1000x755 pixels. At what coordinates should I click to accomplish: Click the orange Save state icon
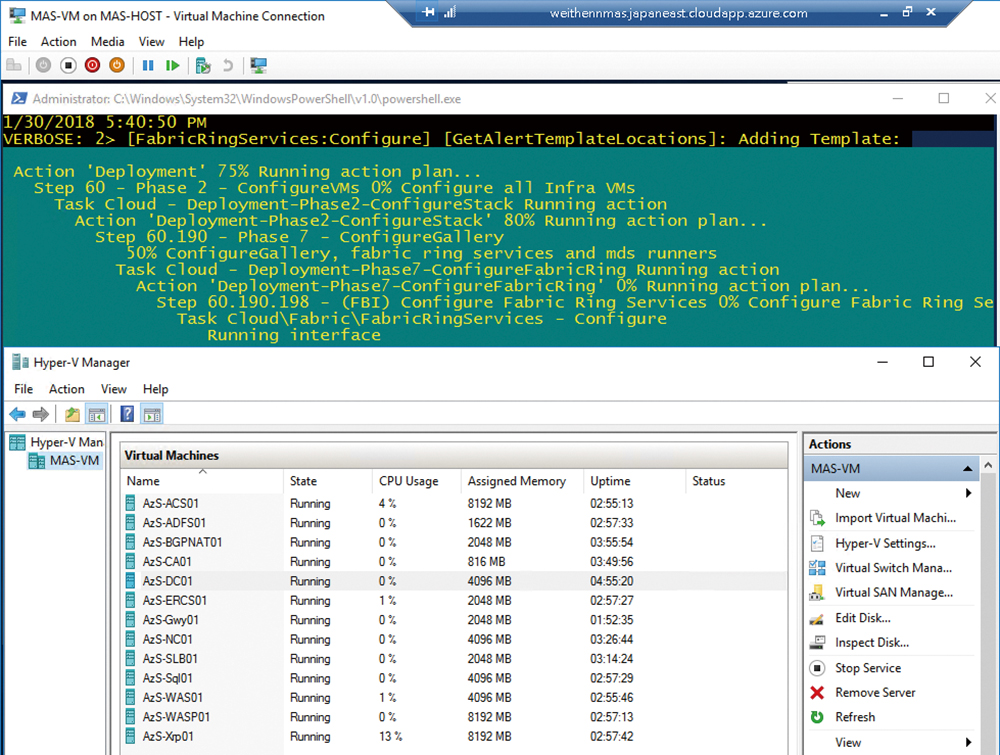(x=117, y=66)
